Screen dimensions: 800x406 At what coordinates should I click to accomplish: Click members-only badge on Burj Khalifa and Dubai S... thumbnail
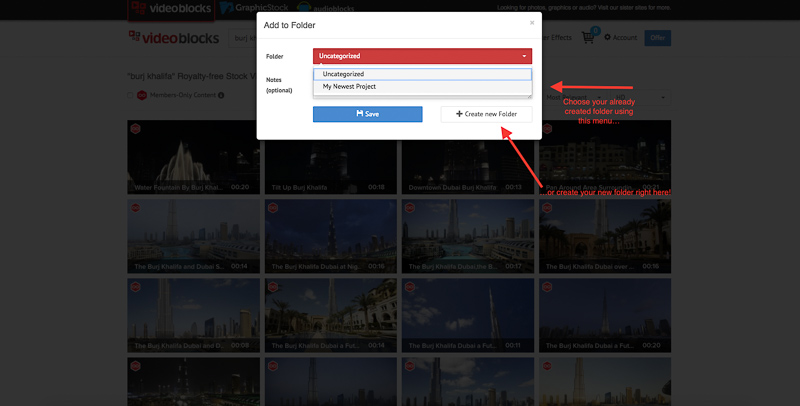tap(136, 208)
